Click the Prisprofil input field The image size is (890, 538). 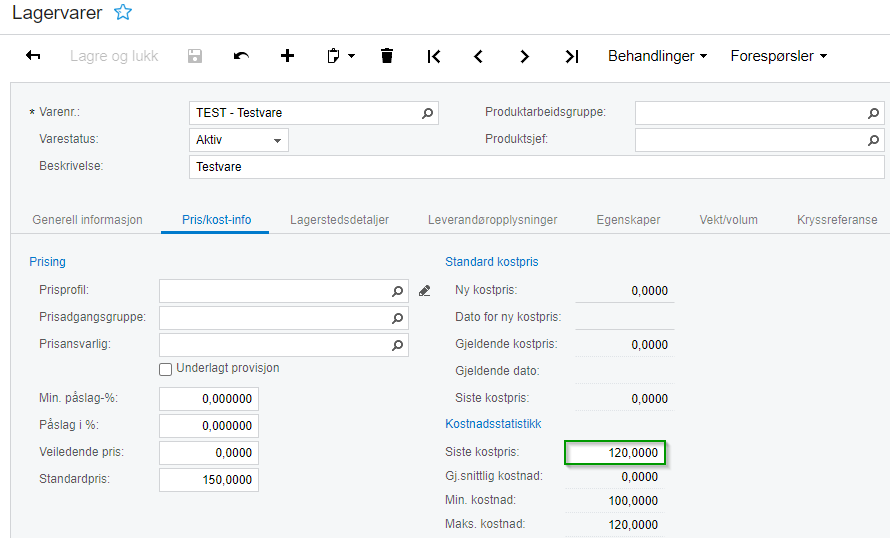click(x=284, y=291)
